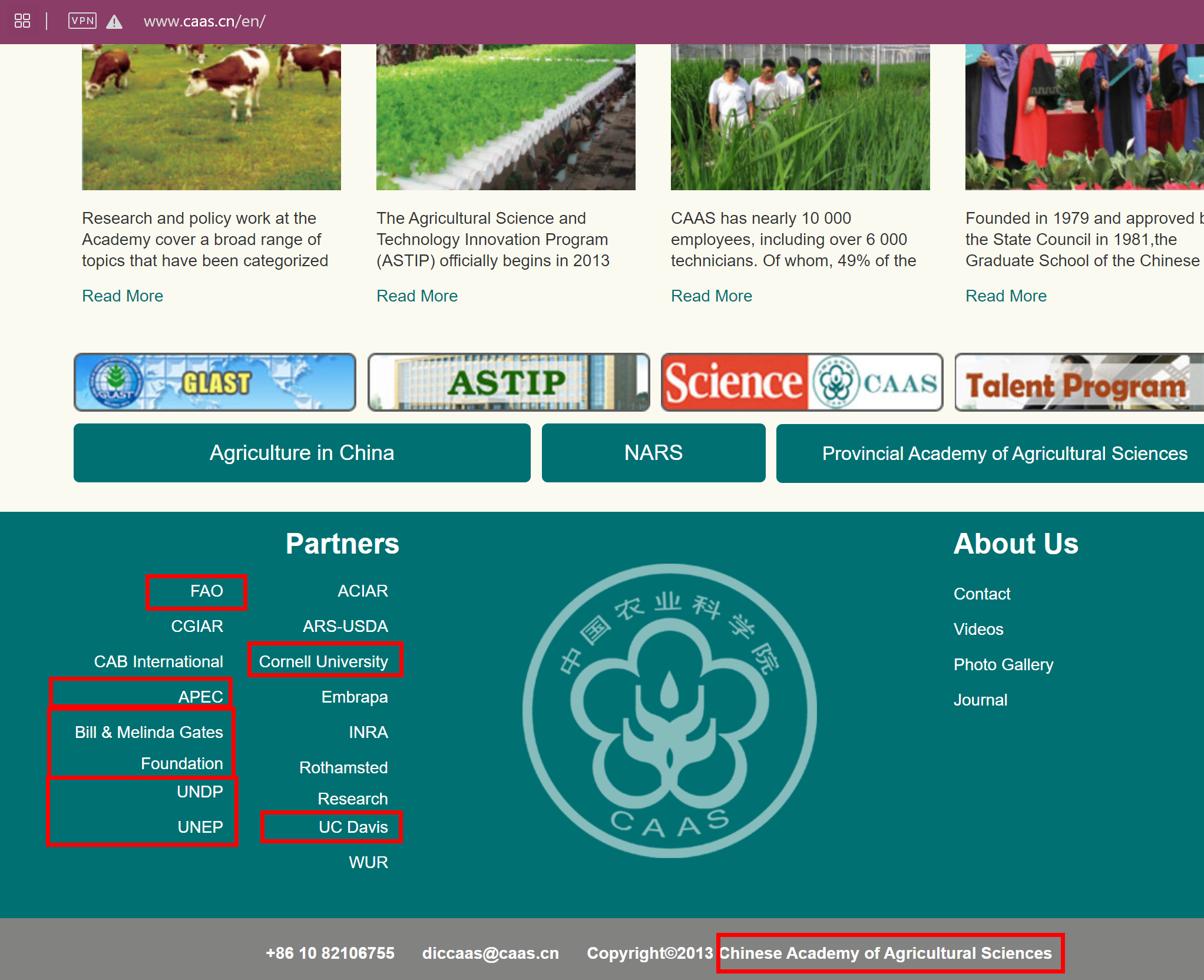Open the FAO partner link
The width and height of the screenshot is (1204, 980).
[x=207, y=591]
